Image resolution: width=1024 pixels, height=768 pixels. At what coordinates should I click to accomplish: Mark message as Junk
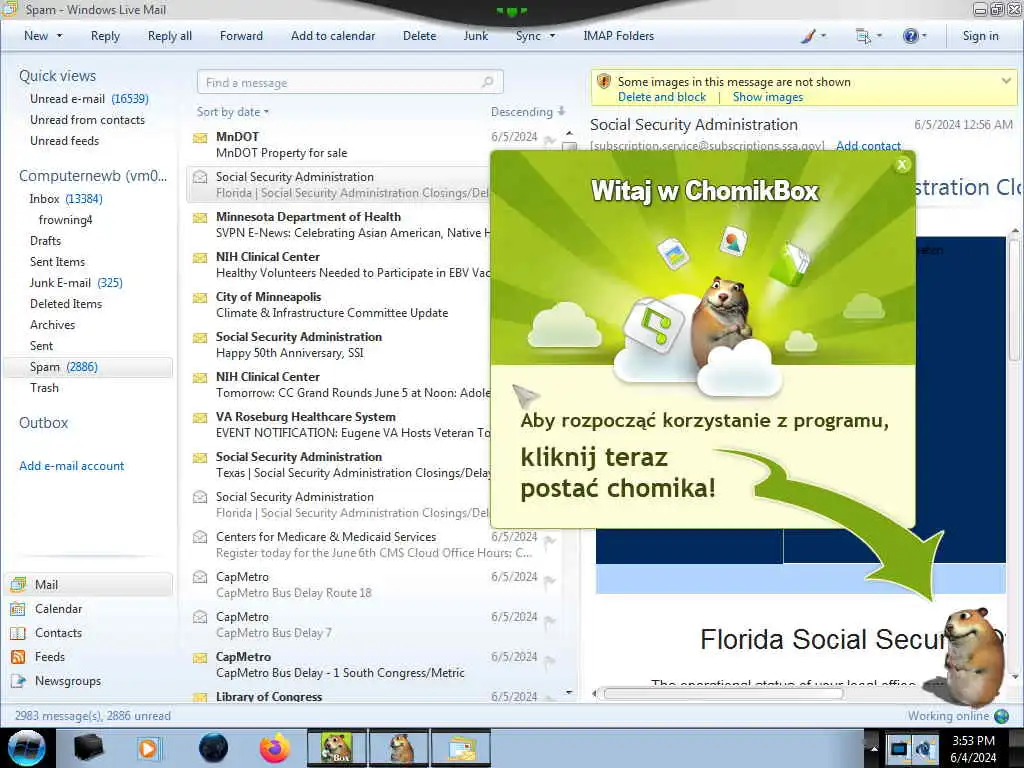pos(475,36)
